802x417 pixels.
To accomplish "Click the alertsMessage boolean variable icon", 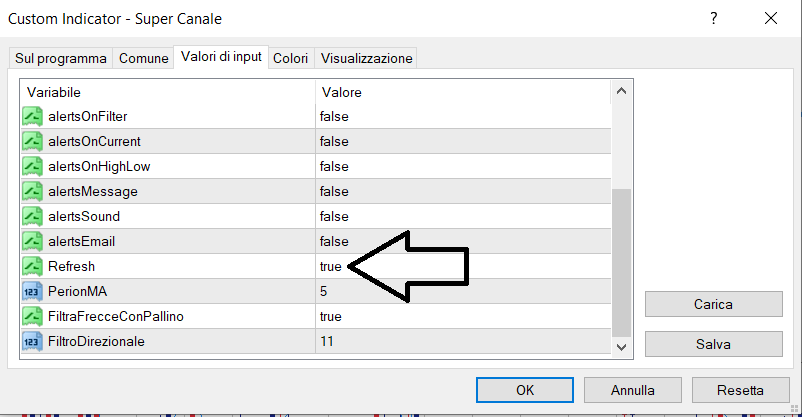I will click(31, 191).
